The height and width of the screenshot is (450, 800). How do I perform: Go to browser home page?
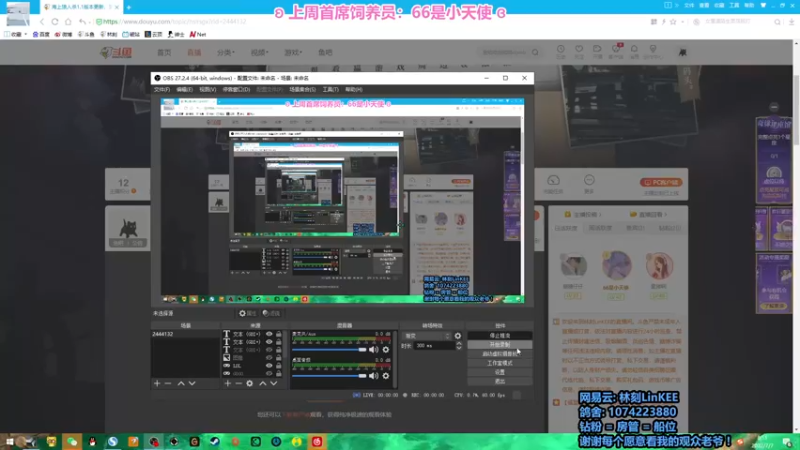click(x=68, y=21)
